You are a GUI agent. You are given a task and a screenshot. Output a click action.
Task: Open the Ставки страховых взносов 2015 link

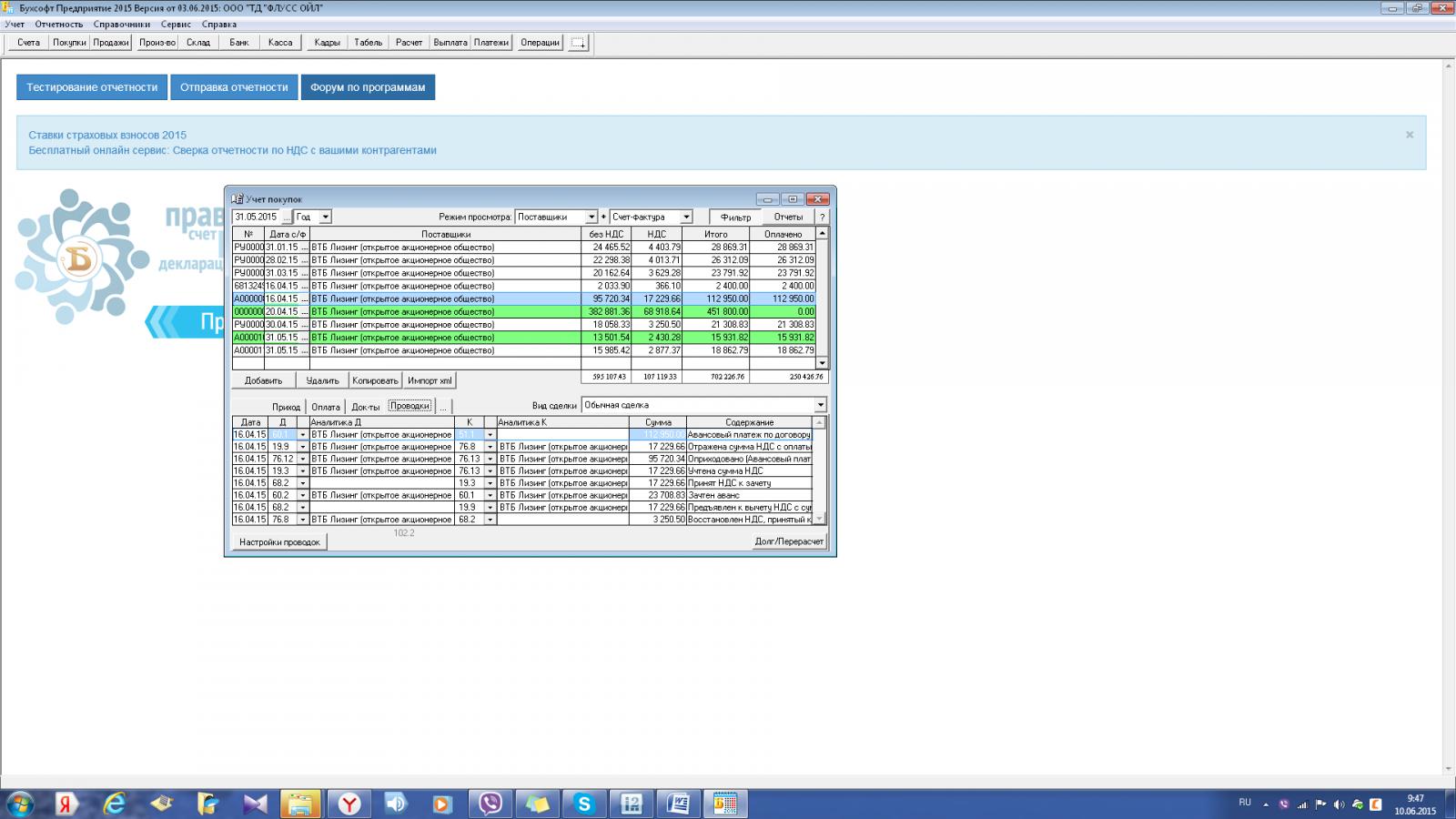pos(107,135)
